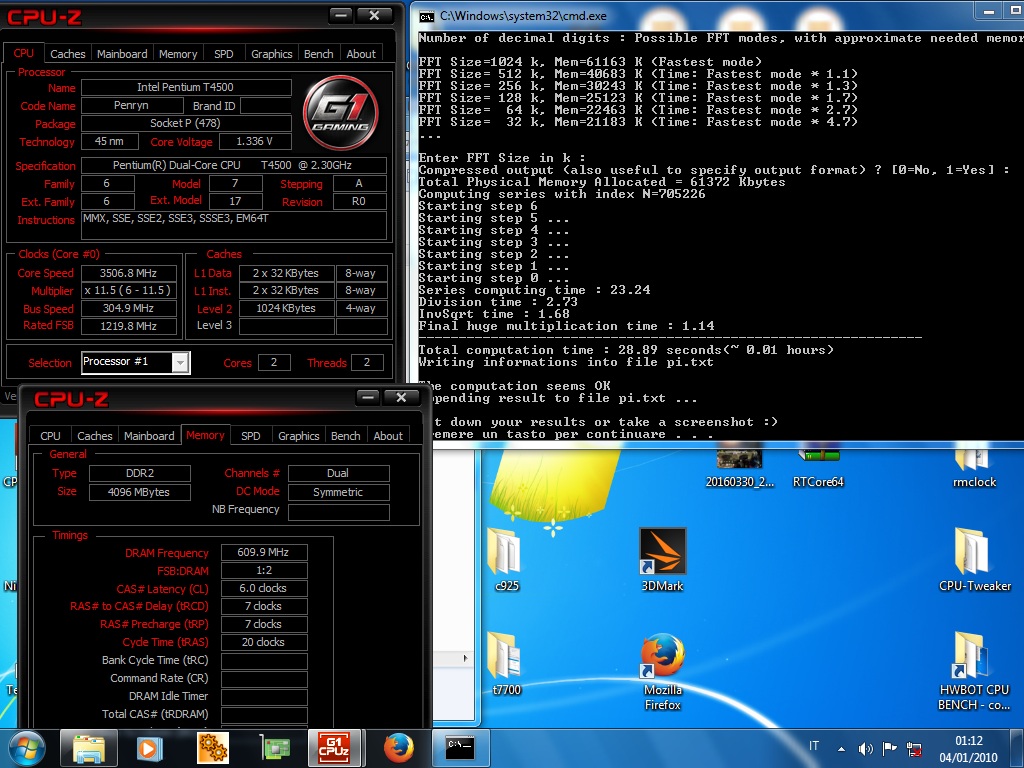Viewport: 1024px width, 768px height.
Task: Click the Package Socket P (478) value
Action: tap(185, 123)
